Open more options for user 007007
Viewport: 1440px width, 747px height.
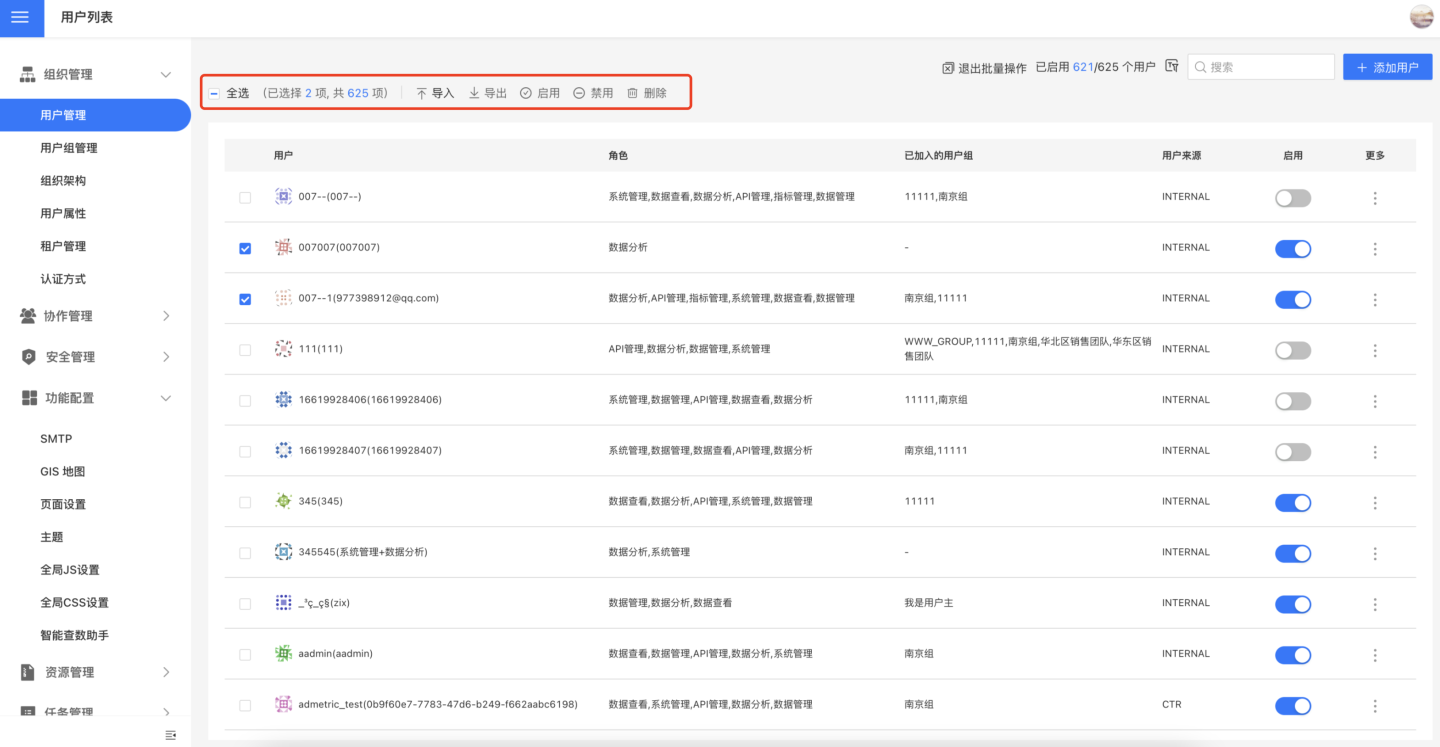1375,249
